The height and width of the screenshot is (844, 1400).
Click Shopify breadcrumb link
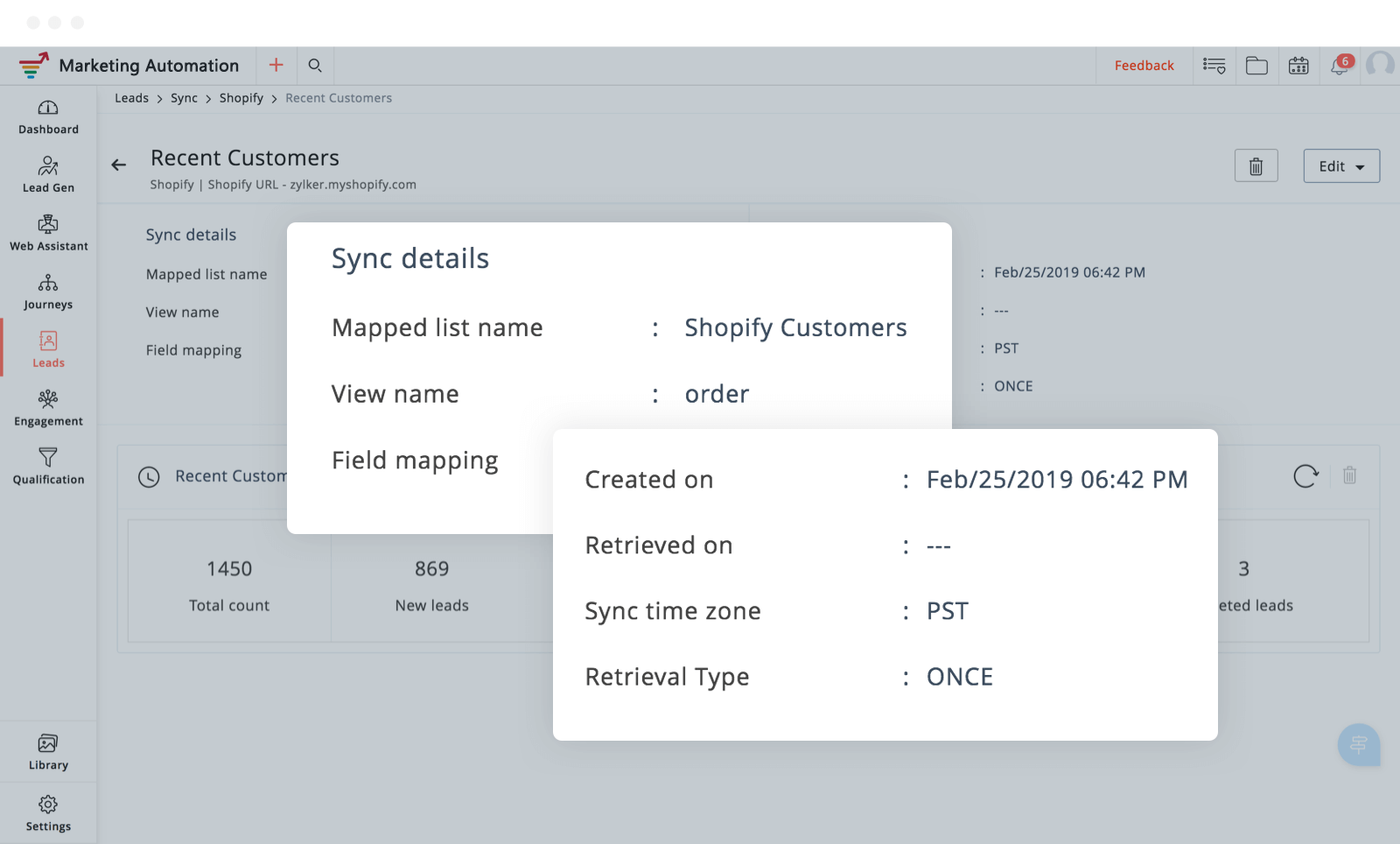tap(241, 98)
